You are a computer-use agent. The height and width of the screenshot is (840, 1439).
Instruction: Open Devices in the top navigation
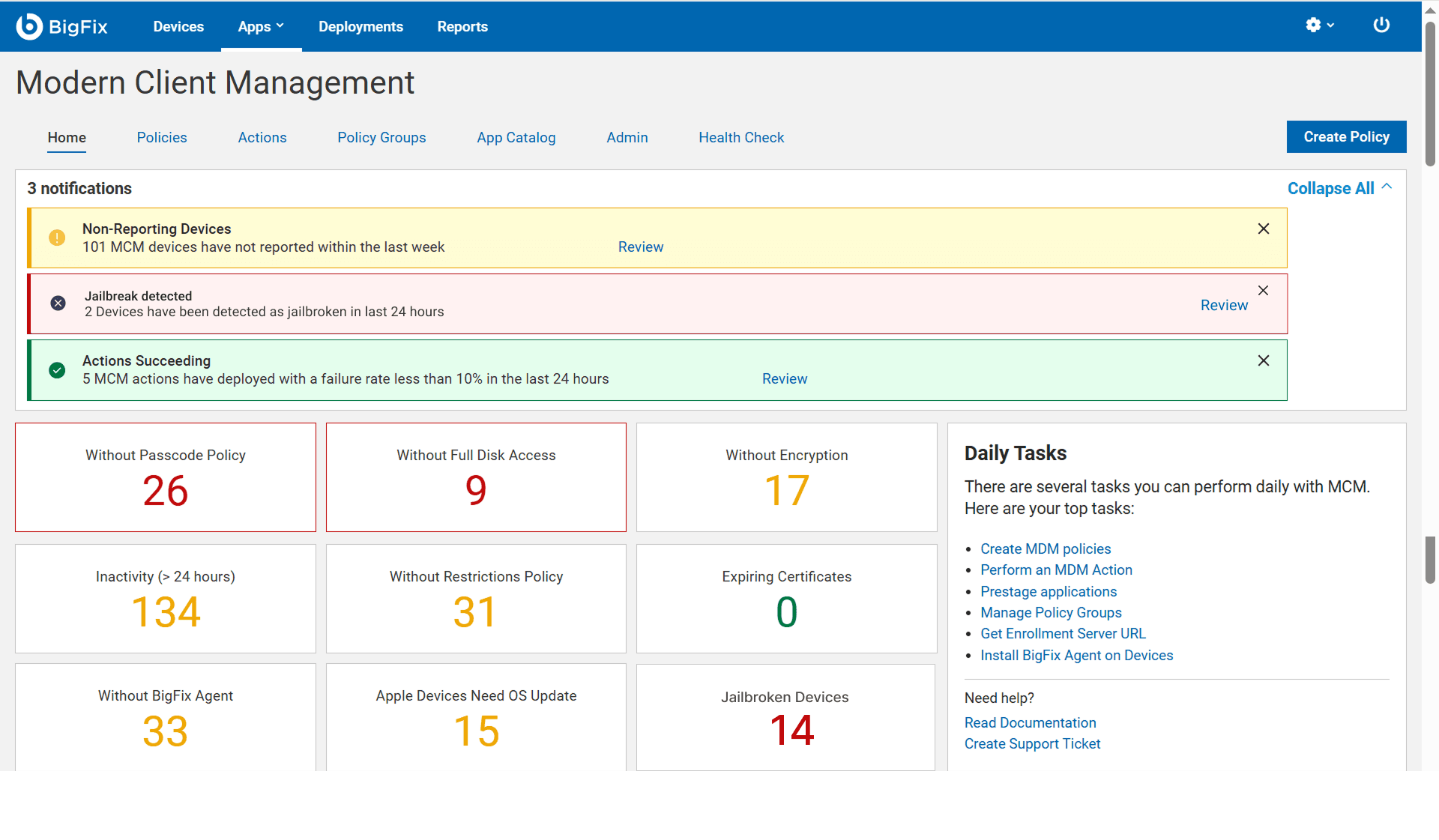point(178,26)
